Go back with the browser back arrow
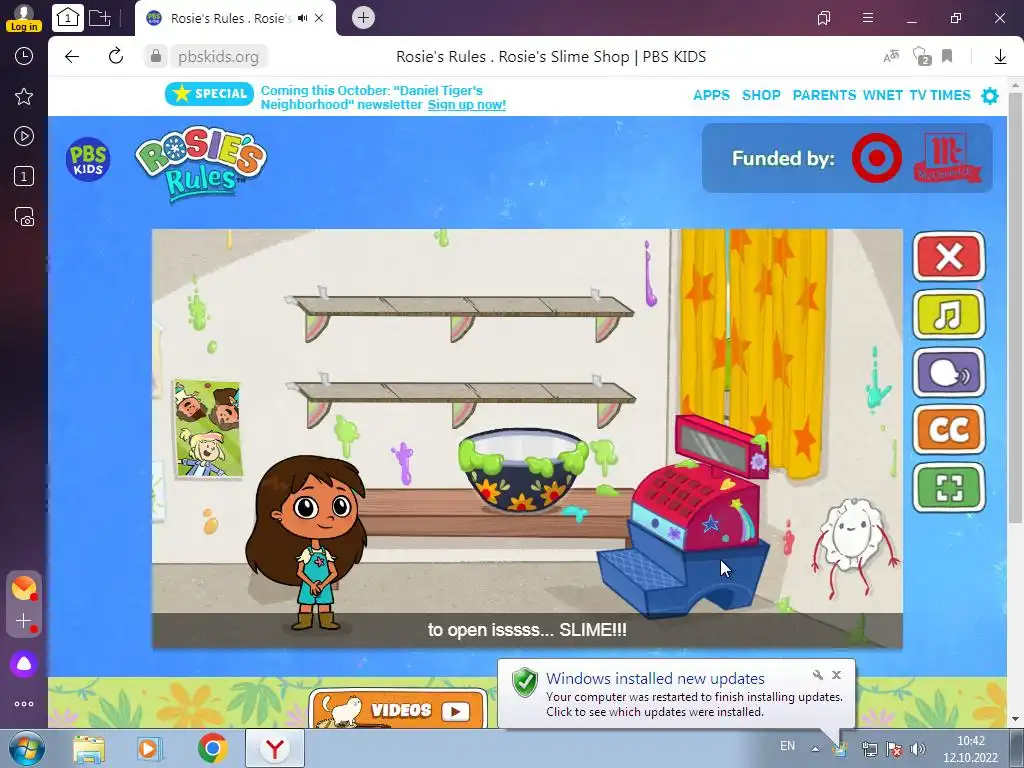1024x768 pixels. coord(72,57)
